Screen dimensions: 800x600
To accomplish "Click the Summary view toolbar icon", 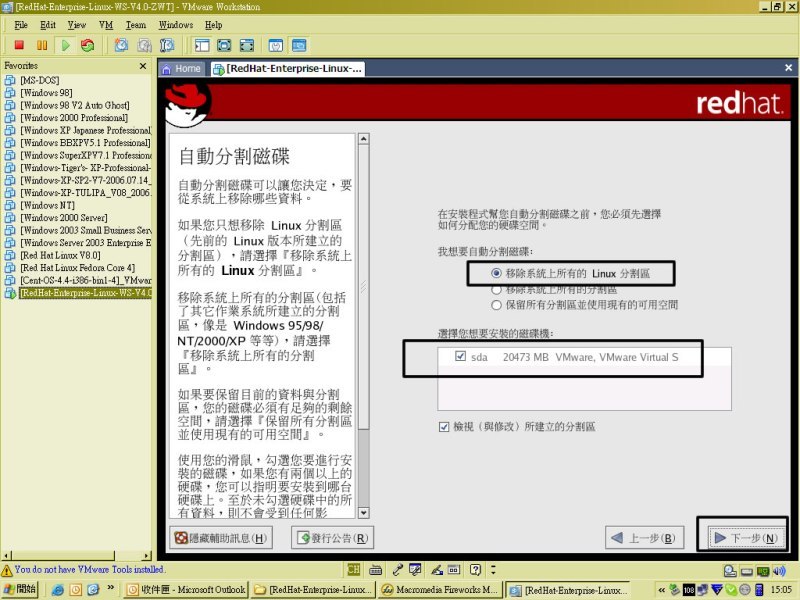I will pos(276,45).
